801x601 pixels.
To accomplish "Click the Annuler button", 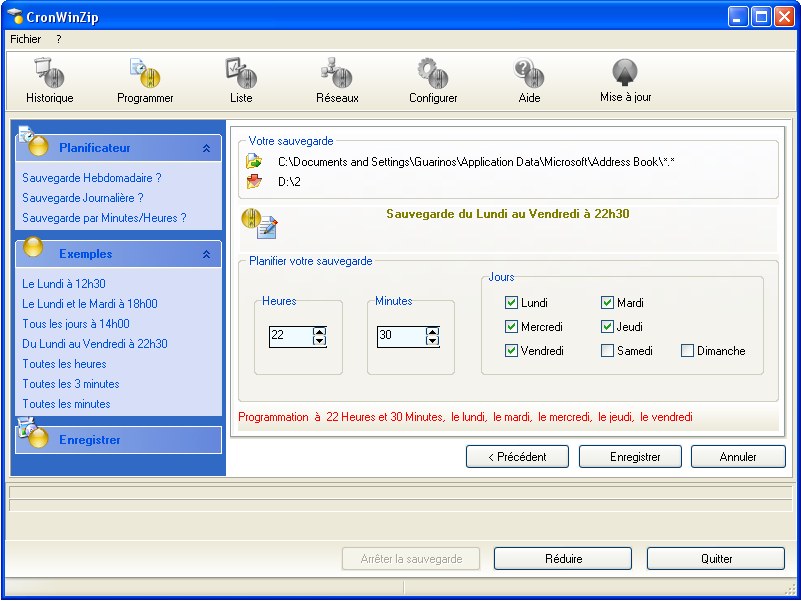I will [x=738, y=457].
